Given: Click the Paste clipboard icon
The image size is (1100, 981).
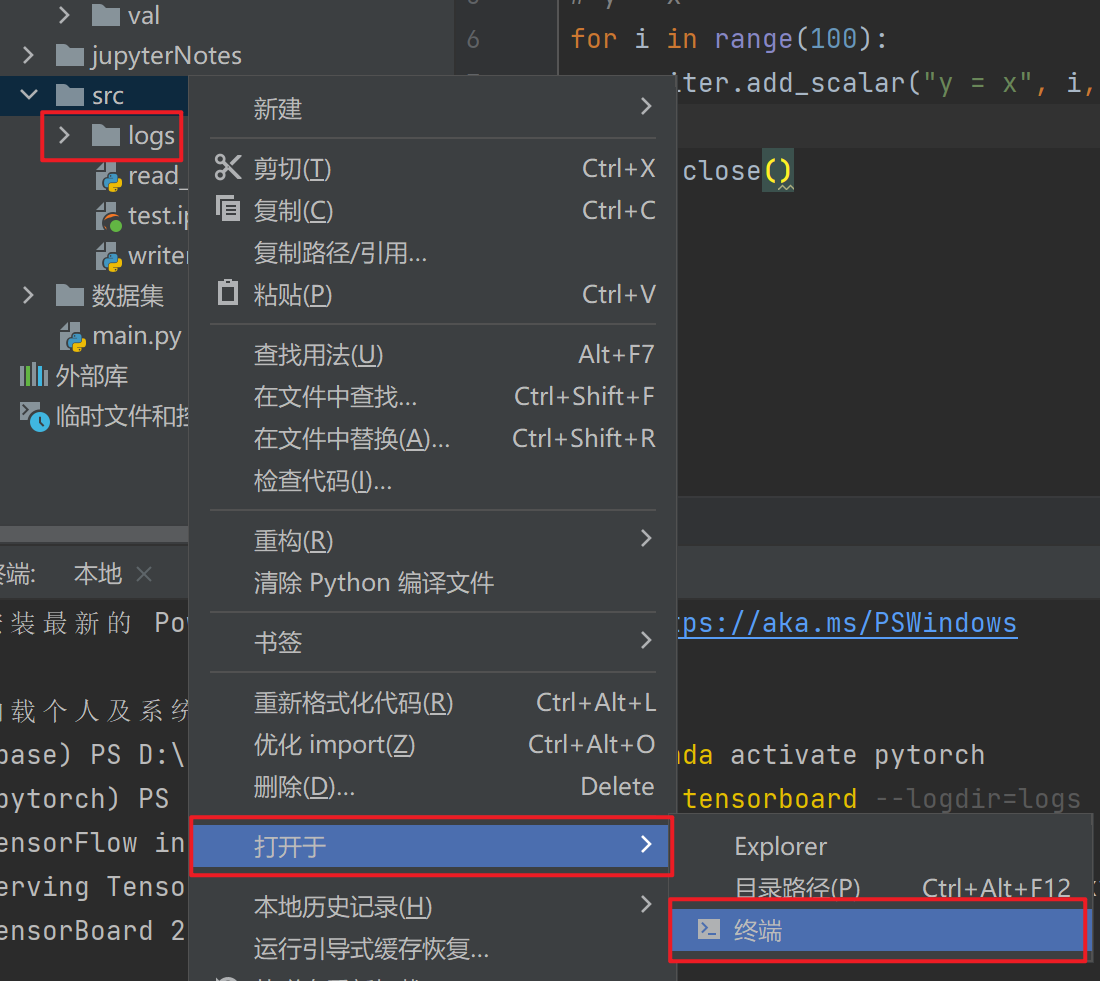Looking at the screenshot, I should click(x=228, y=294).
